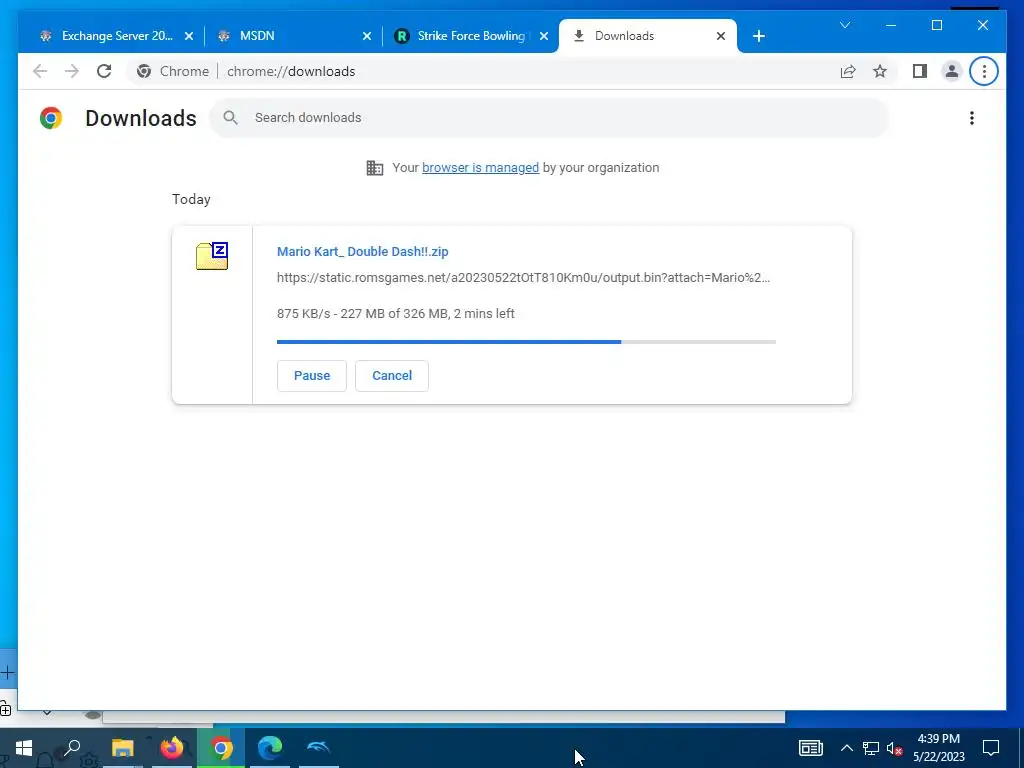
Task: Close the Strike Force Bowling tab
Action: point(544,36)
